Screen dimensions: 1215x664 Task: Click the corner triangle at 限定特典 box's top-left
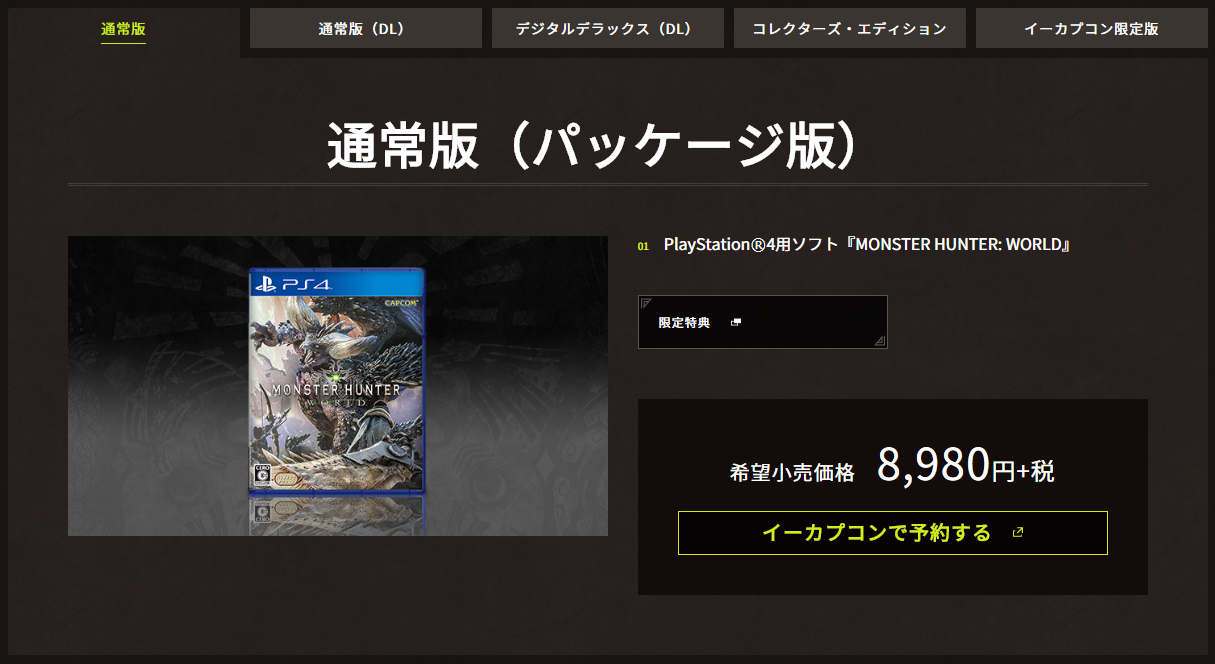(x=646, y=303)
